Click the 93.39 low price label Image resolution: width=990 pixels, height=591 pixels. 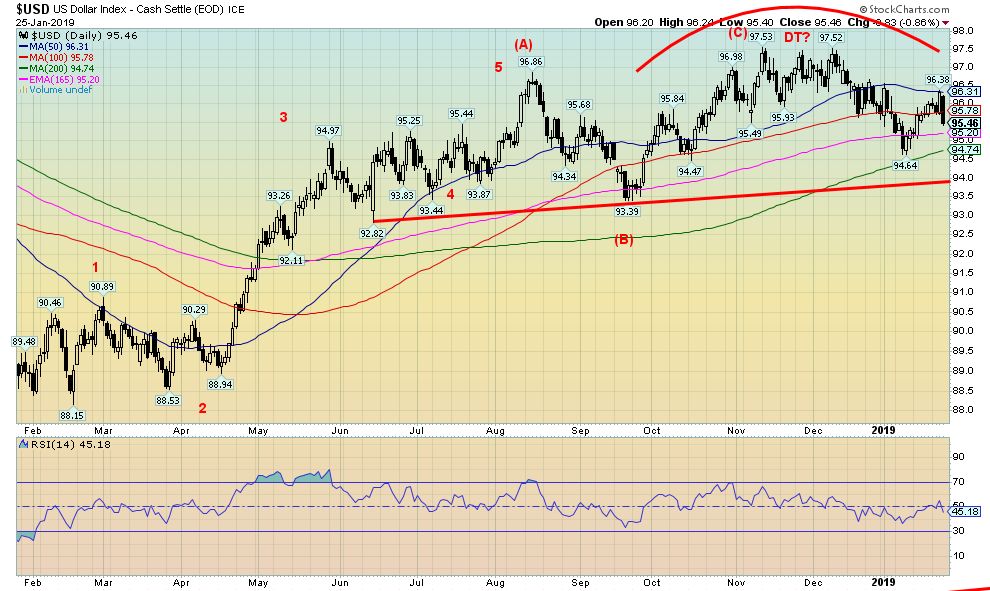(626, 211)
